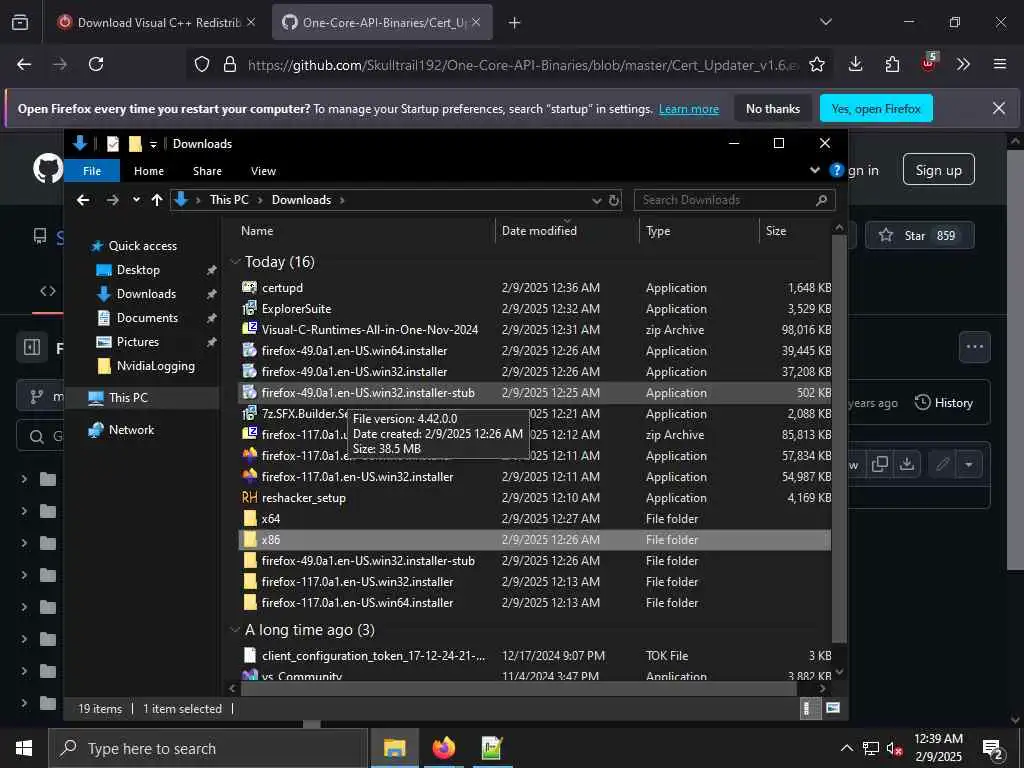Click muted volume tray icon

point(893,748)
